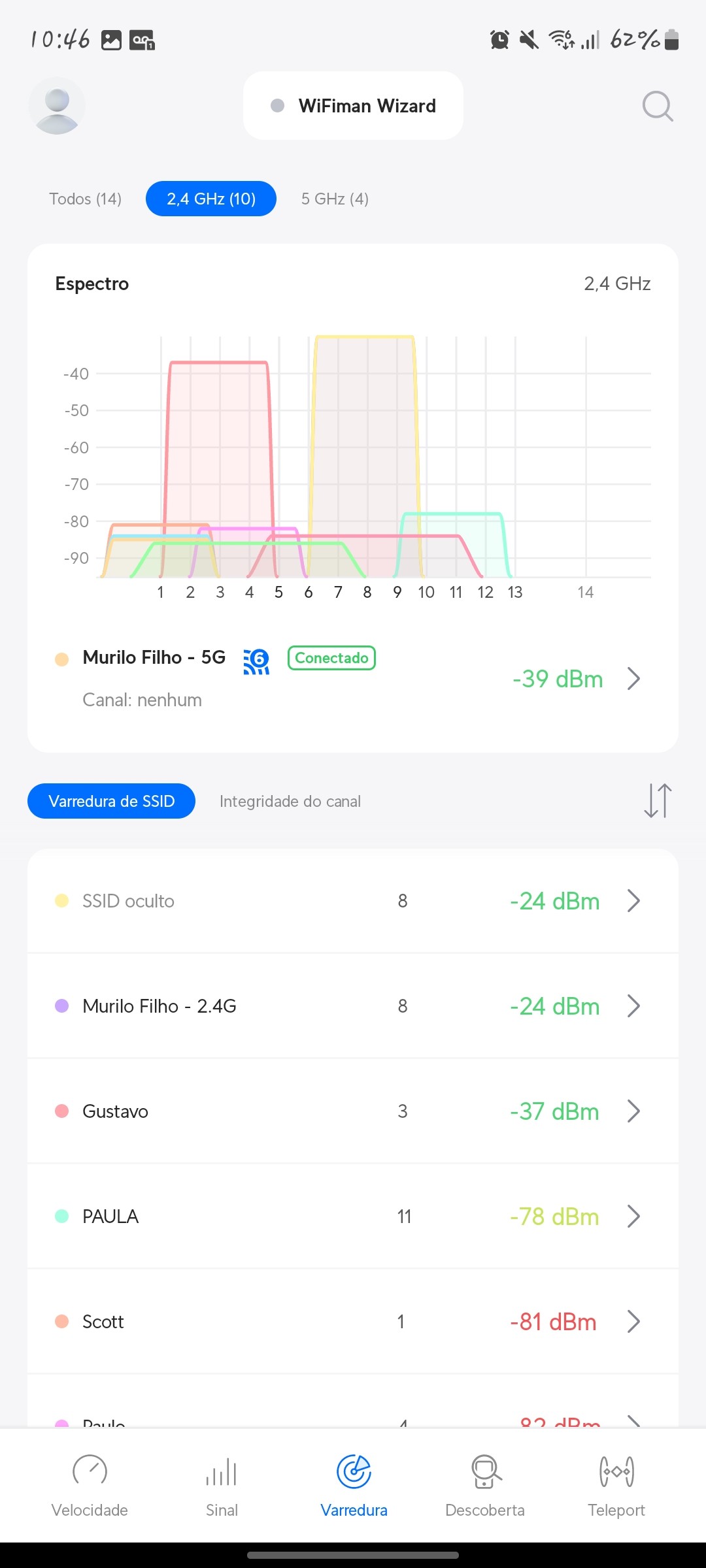The image size is (706, 1568).
Task: Tap the Conectado status badge
Action: pos(331,658)
